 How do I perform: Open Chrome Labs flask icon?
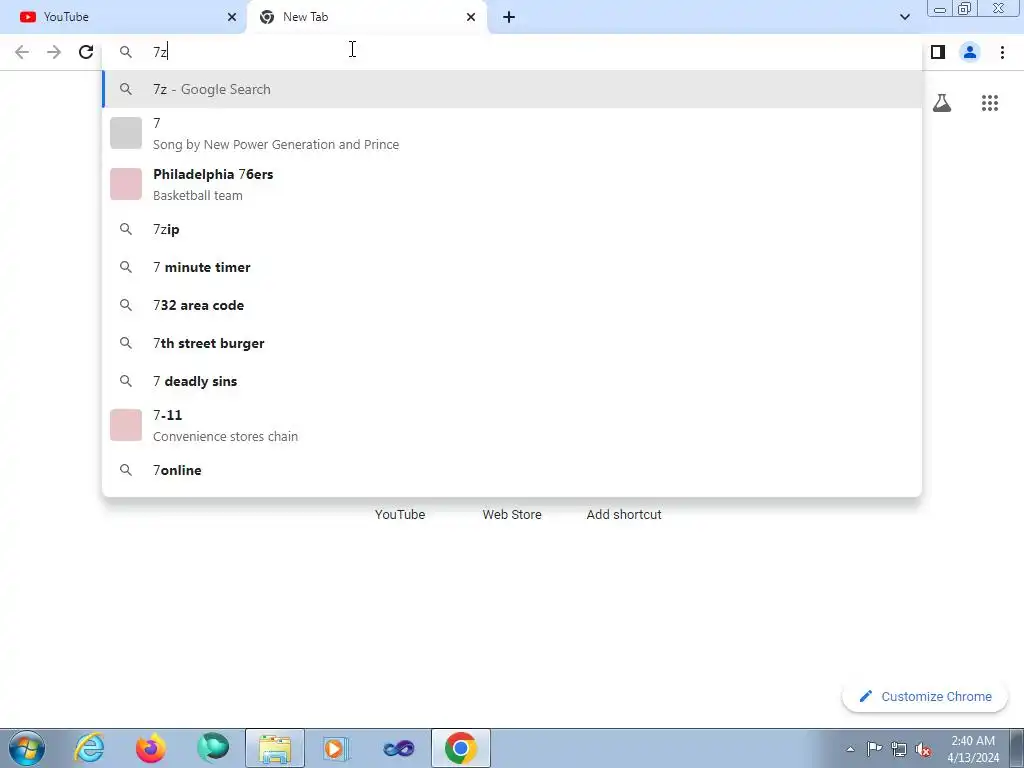(x=942, y=103)
